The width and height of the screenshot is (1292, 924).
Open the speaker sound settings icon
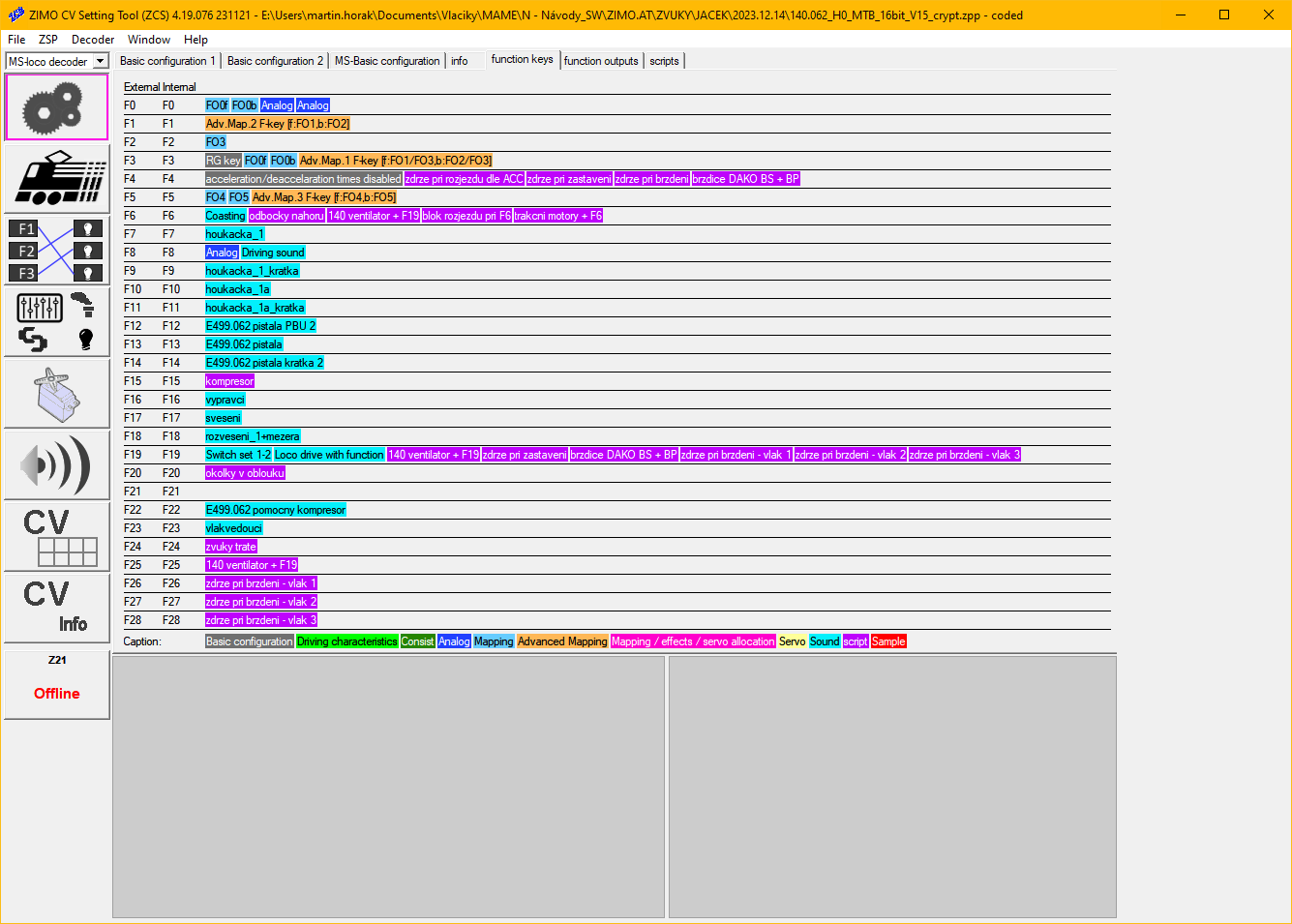56,465
